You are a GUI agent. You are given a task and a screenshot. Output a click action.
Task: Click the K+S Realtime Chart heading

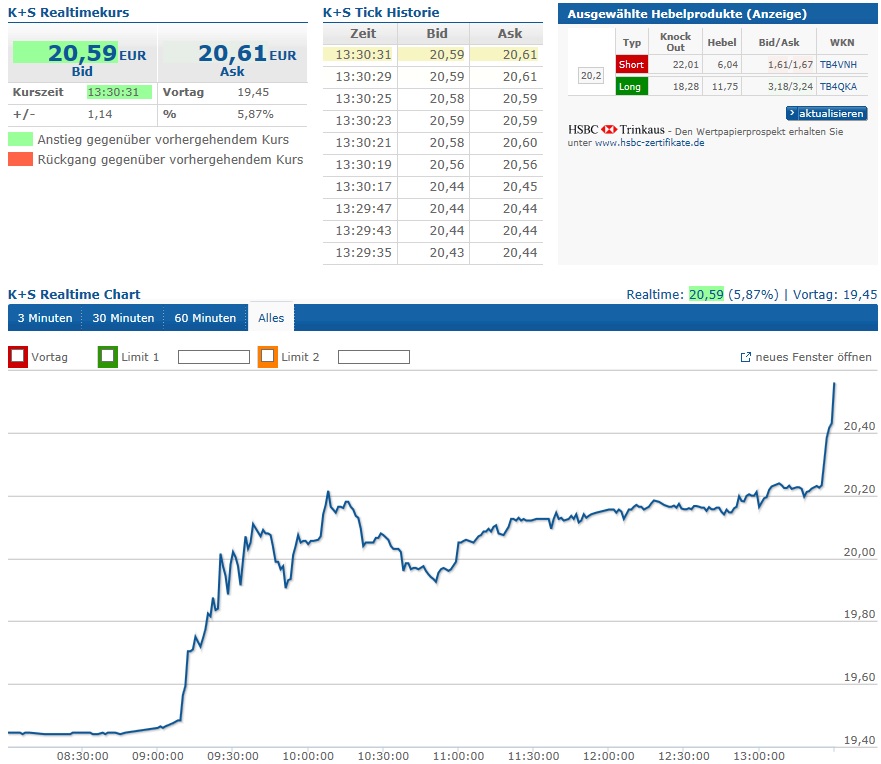(x=74, y=294)
